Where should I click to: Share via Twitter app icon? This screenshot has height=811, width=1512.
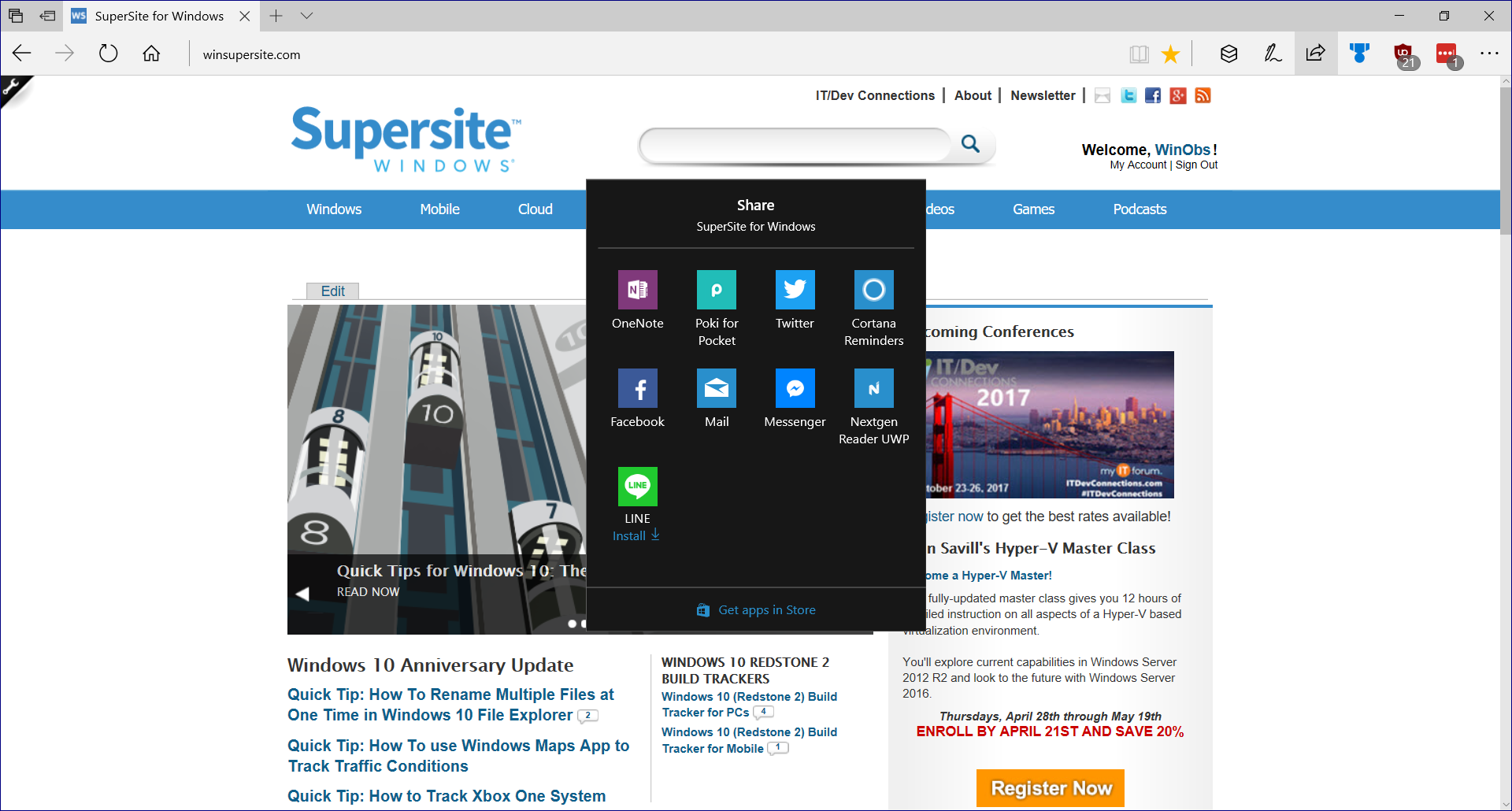[795, 291]
